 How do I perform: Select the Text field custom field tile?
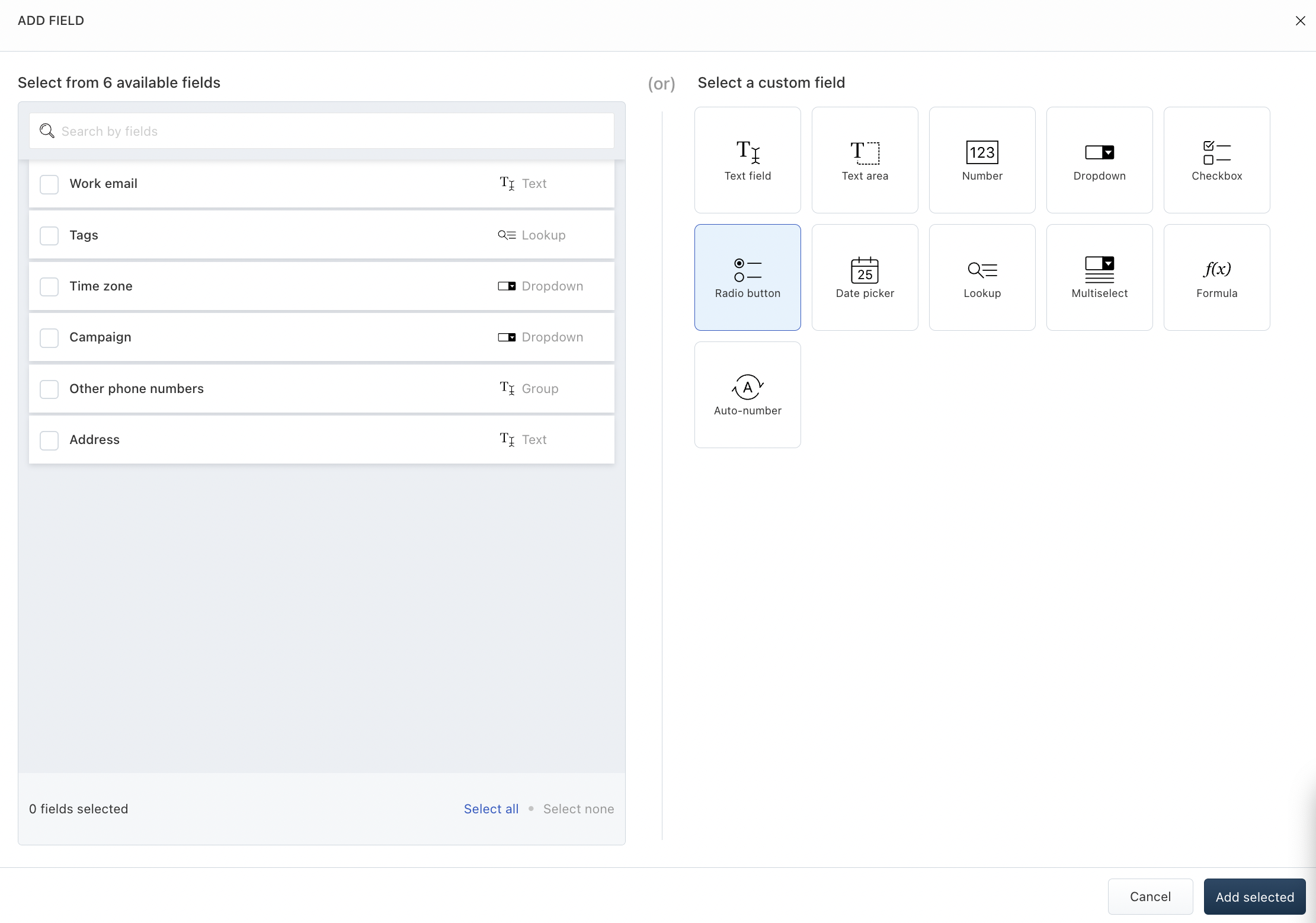(x=747, y=160)
